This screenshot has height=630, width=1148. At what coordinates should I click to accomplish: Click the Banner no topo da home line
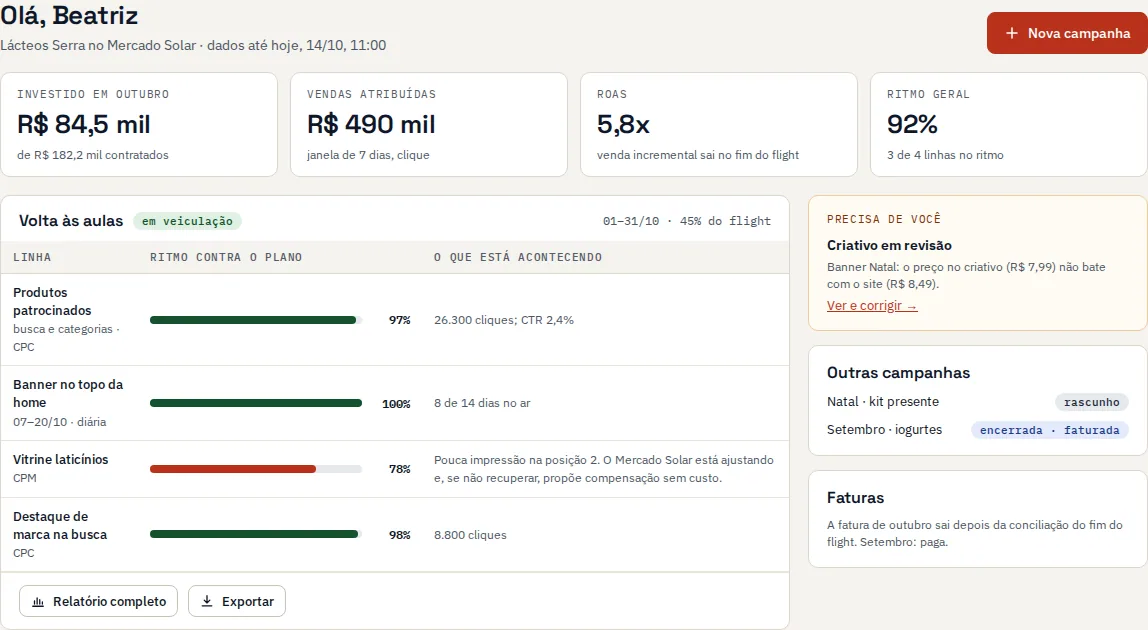68,393
